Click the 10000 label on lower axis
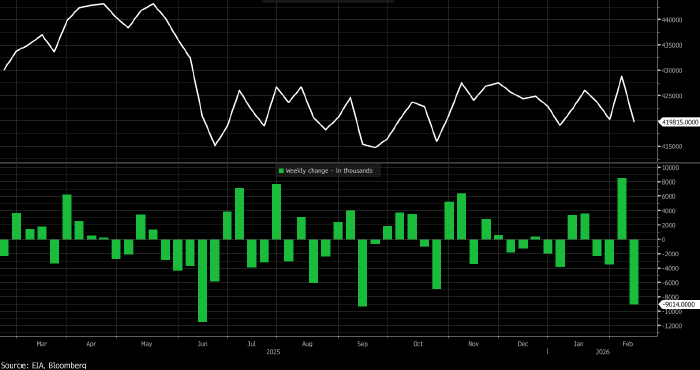The height and width of the screenshot is (370, 700). [x=671, y=168]
